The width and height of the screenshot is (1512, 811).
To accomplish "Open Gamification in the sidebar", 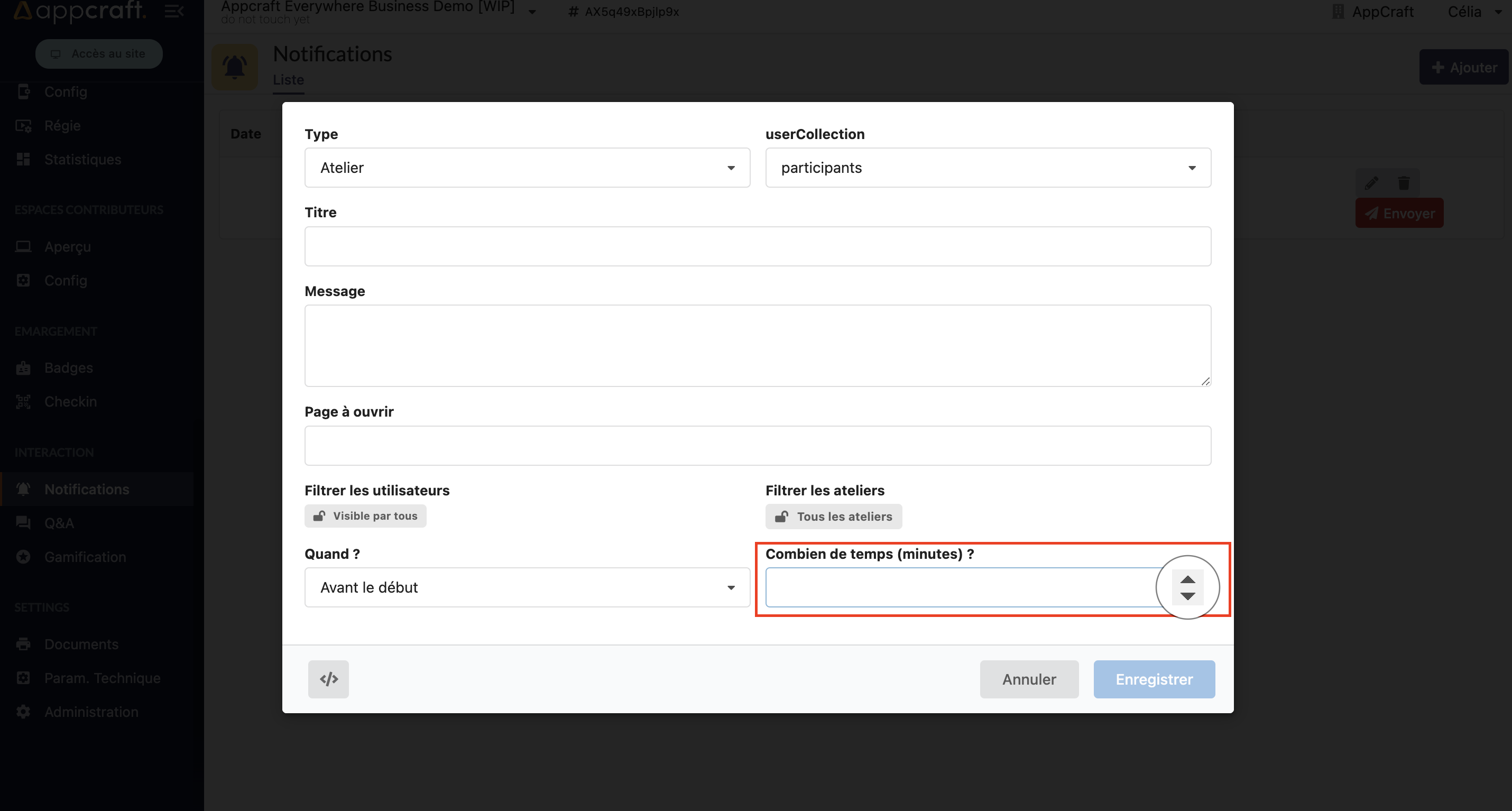I will click(85, 557).
